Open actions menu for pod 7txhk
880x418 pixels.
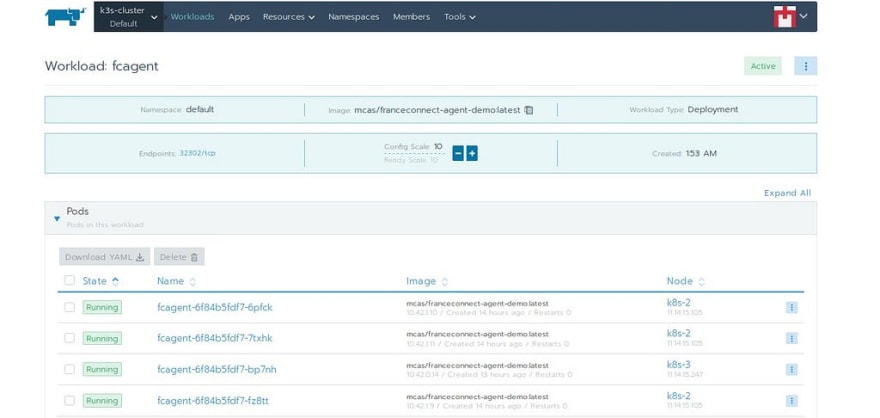(791, 338)
